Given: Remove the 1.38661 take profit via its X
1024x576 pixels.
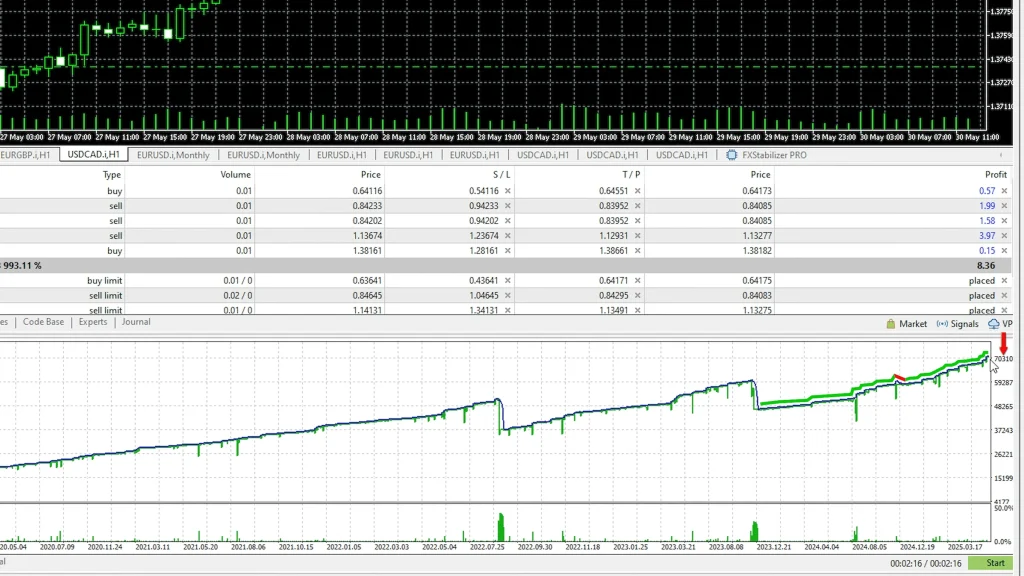Looking at the screenshot, I should click(x=637, y=250).
